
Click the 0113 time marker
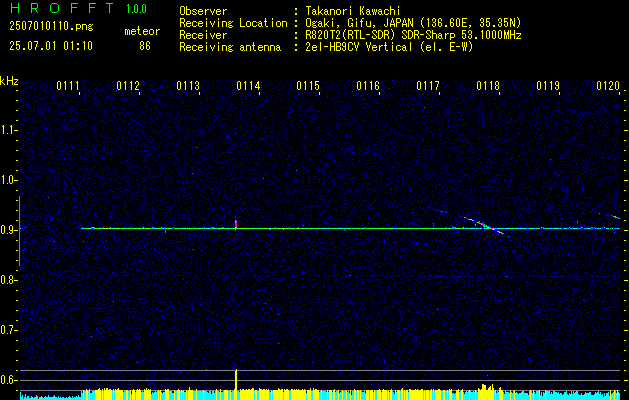188,86
